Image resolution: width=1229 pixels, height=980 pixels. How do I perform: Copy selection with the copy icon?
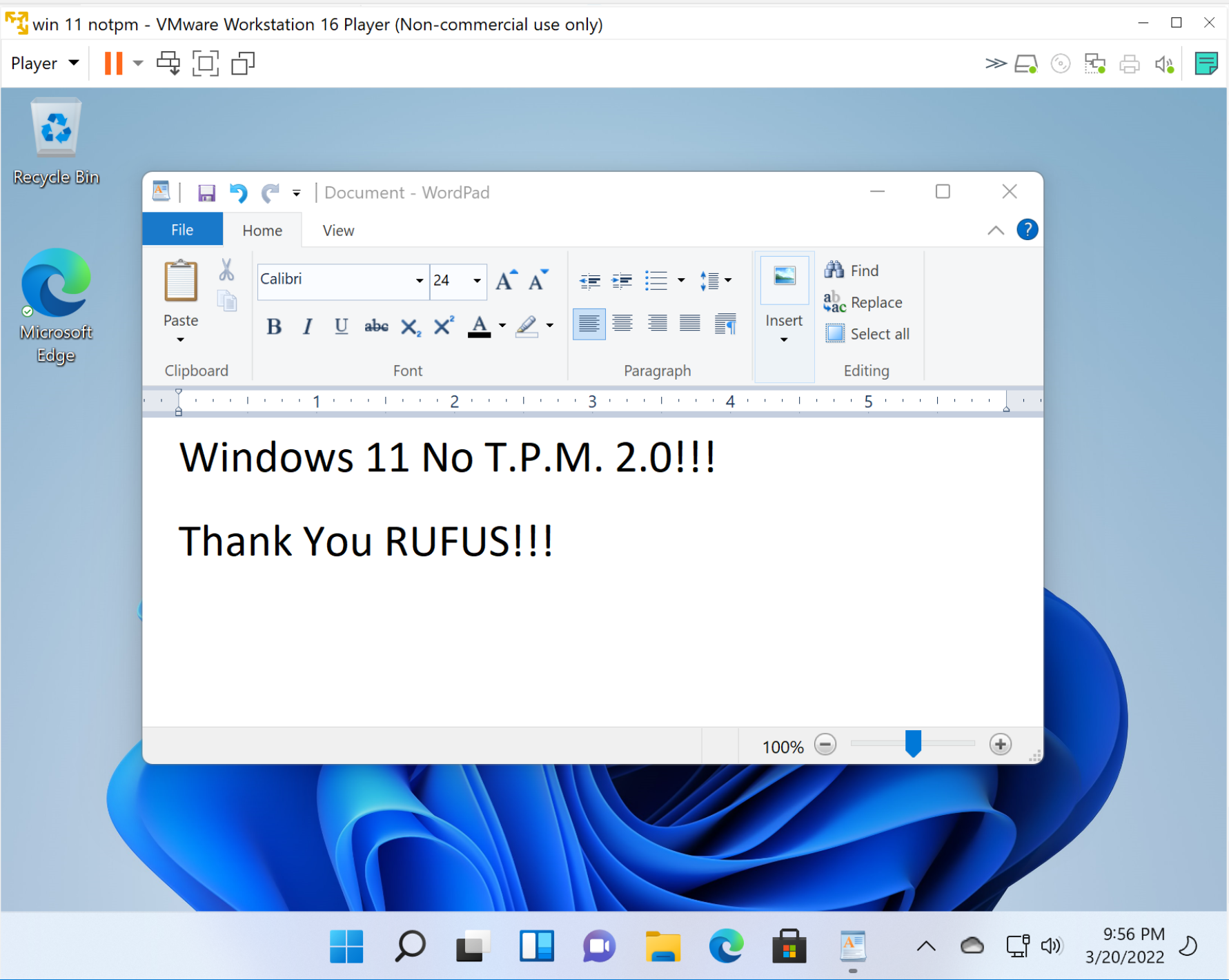point(227,301)
